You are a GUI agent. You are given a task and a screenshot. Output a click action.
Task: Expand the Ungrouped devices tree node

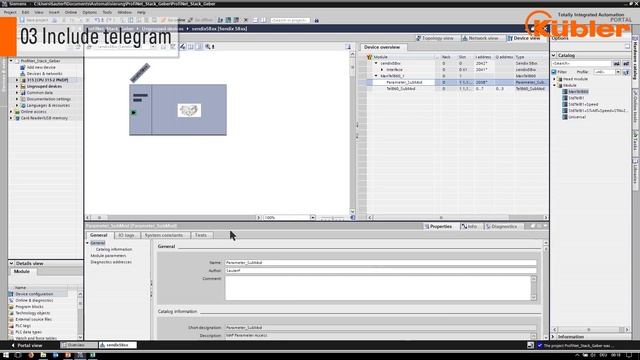pyautogui.click(x=17, y=86)
